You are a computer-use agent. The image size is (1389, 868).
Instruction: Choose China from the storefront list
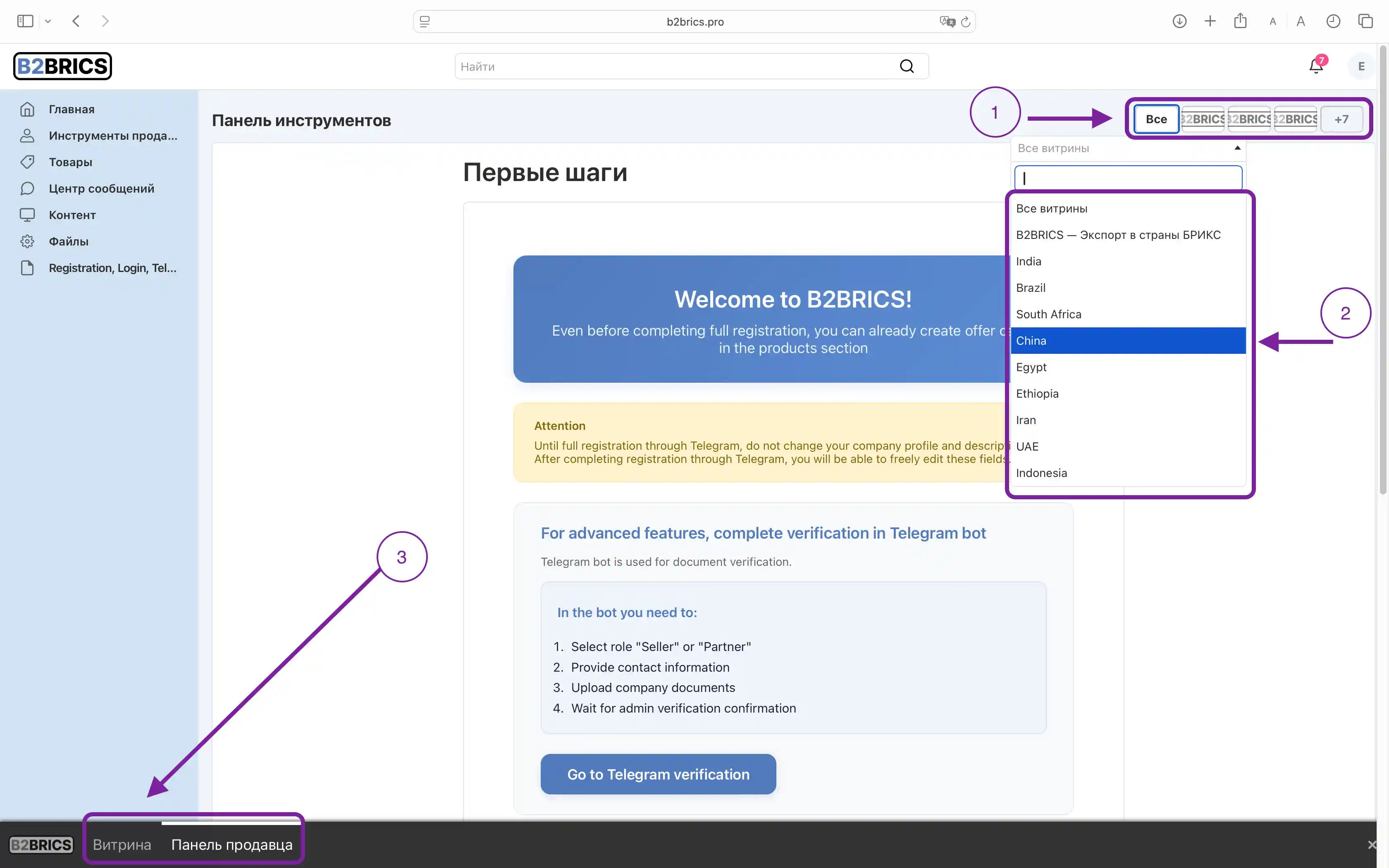[1128, 341]
